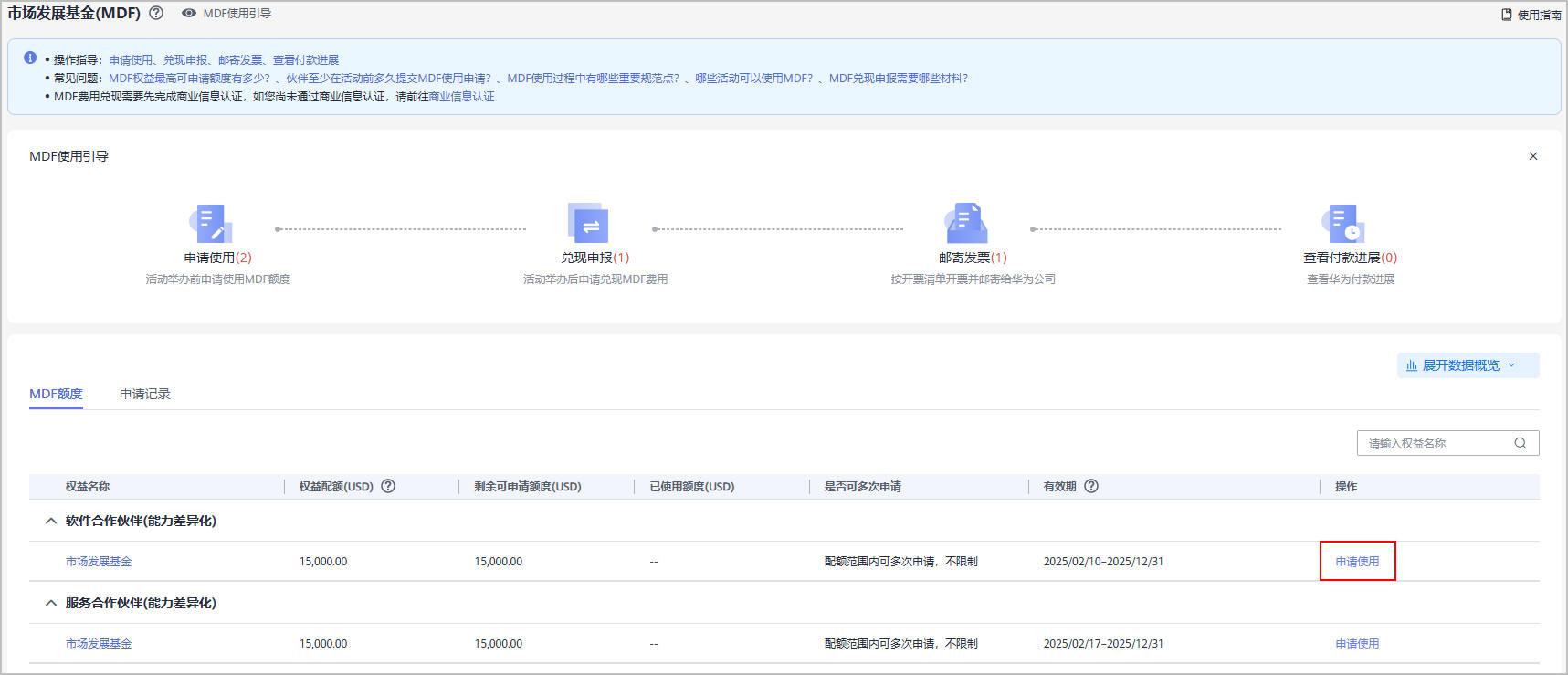Select the MDF额度 tab
Screen dimensions: 1568x675
point(56,394)
